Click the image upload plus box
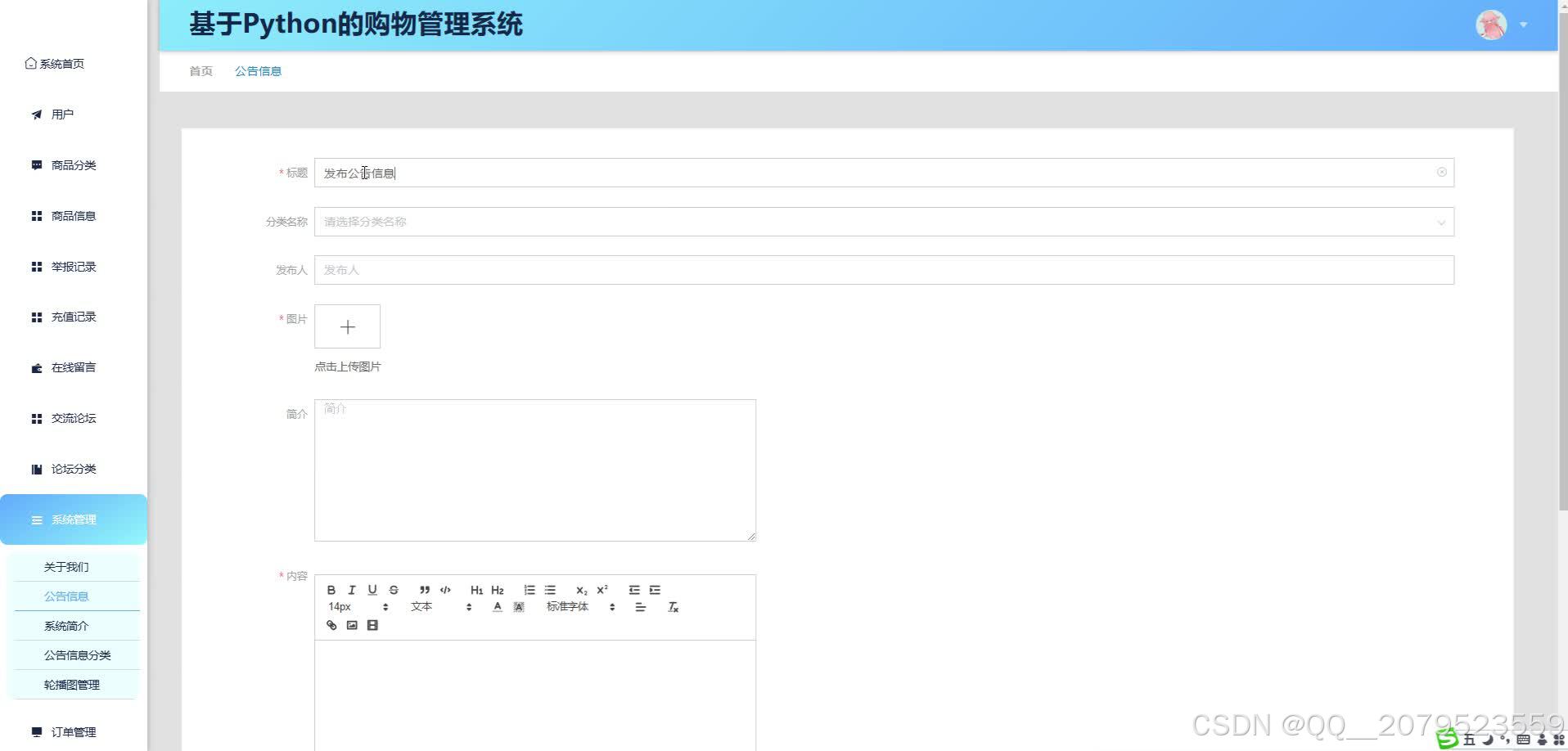The height and width of the screenshot is (751, 1568). pos(347,326)
